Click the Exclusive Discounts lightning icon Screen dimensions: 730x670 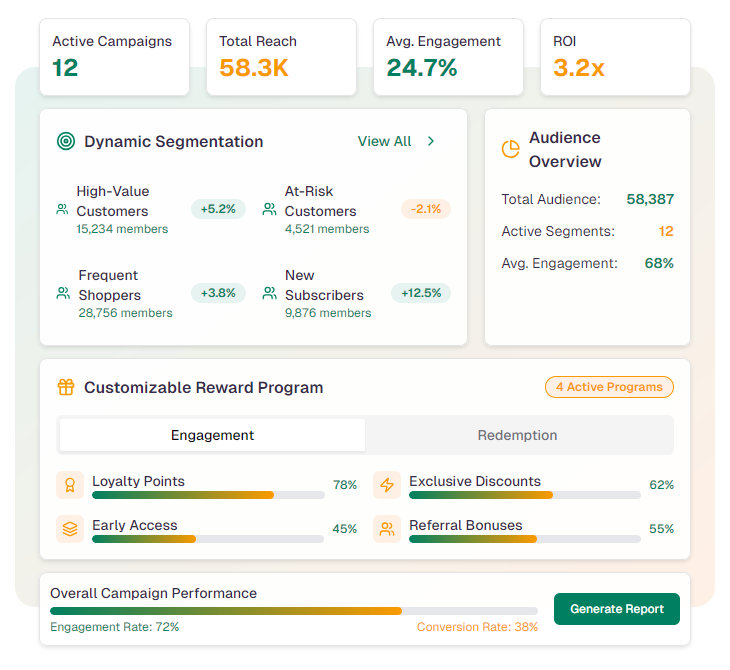tap(387, 485)
